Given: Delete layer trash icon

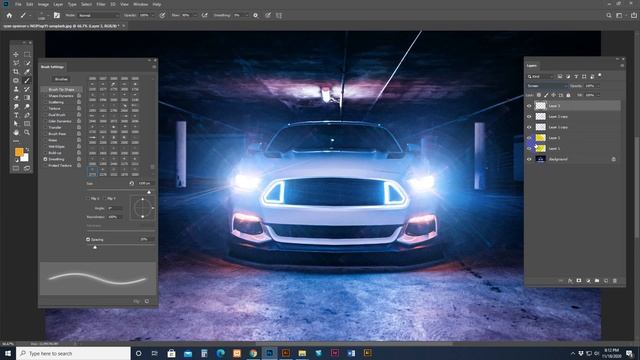Looking at the screenshot, I should coord(615,281).
